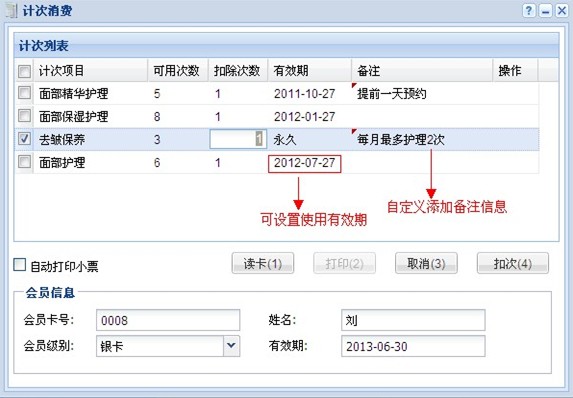Toggle the select-all checkbox in header
This screenshot has height=398, width=573.
click(x=24, y=71)
